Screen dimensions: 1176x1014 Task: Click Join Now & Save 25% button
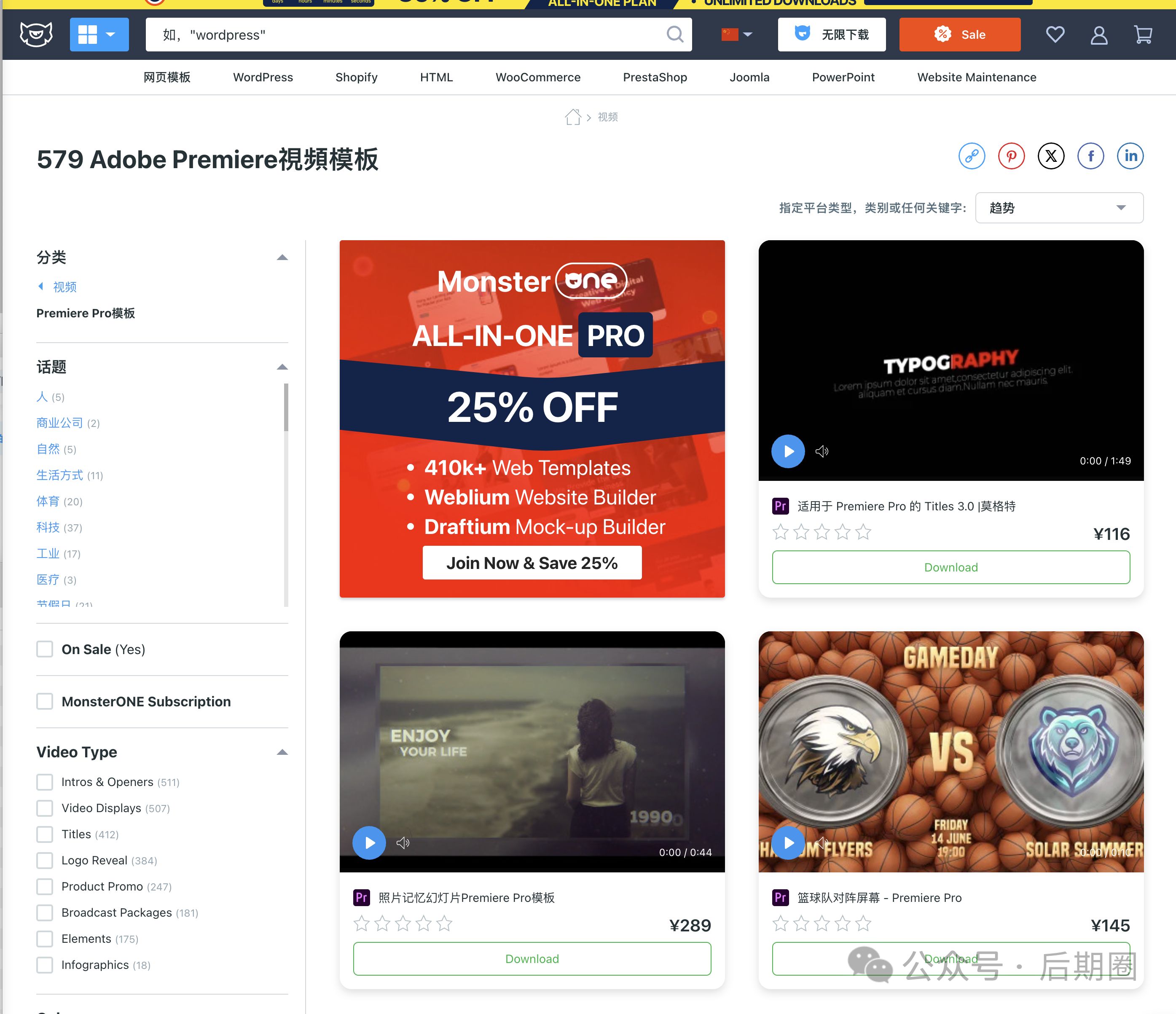[x=532, y=563]
